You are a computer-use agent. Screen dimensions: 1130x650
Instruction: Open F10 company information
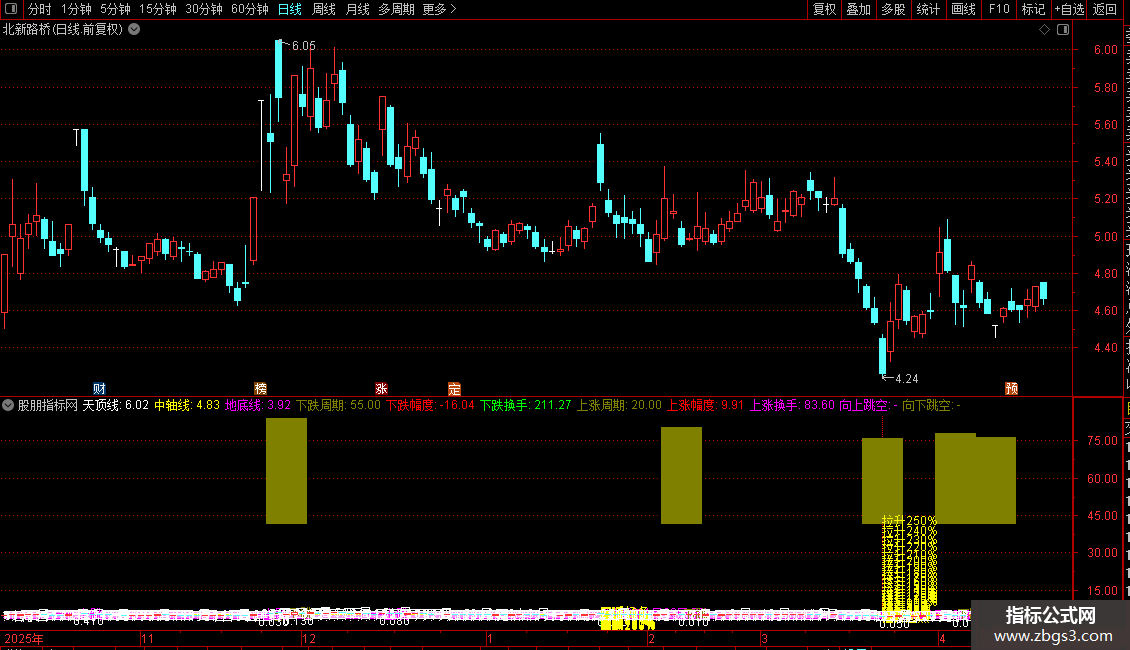[998, 9]
